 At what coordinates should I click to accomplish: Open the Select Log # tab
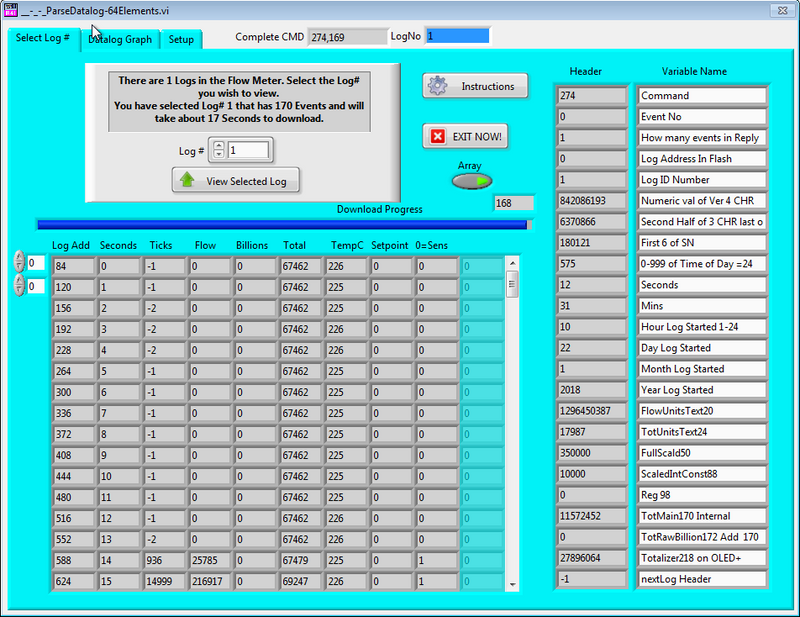point(43,38)
